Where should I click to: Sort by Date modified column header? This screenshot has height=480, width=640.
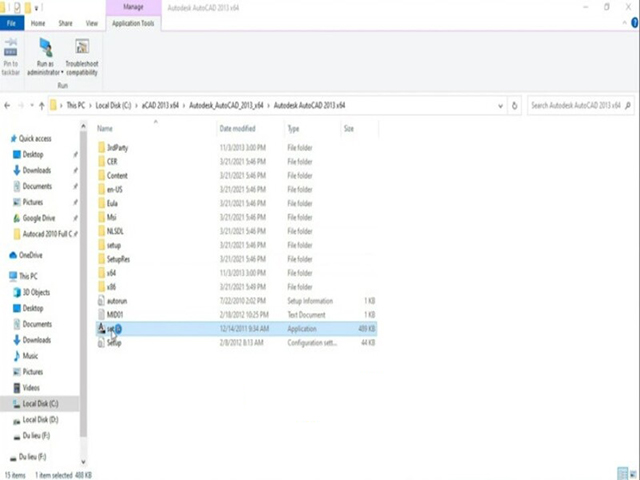(x=237, y=129)
